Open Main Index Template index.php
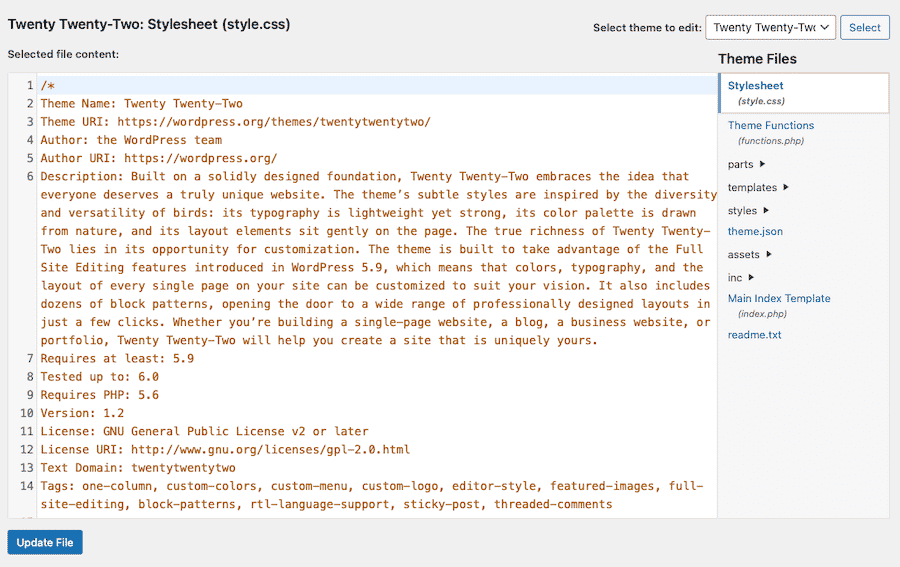The height and width of the screenshot is (567, 900). click(778, 299)
